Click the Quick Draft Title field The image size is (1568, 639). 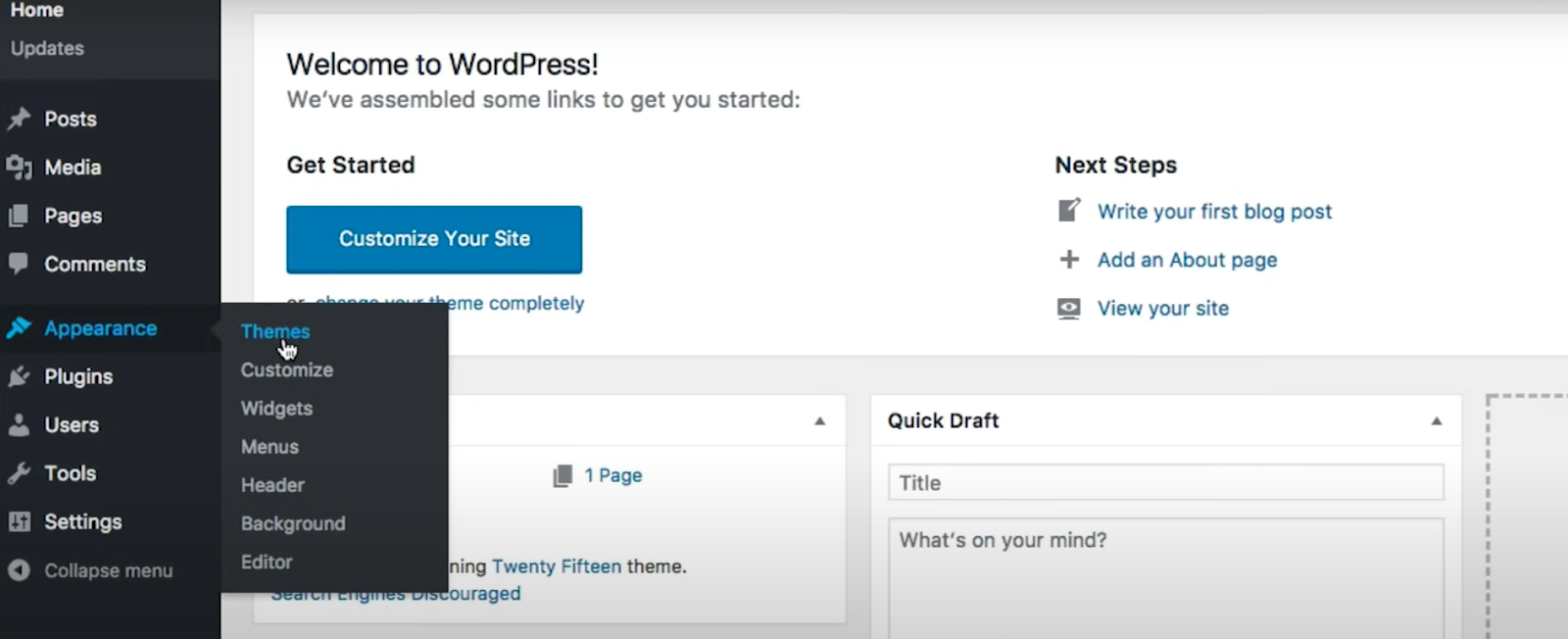[x=1164, y=481]
